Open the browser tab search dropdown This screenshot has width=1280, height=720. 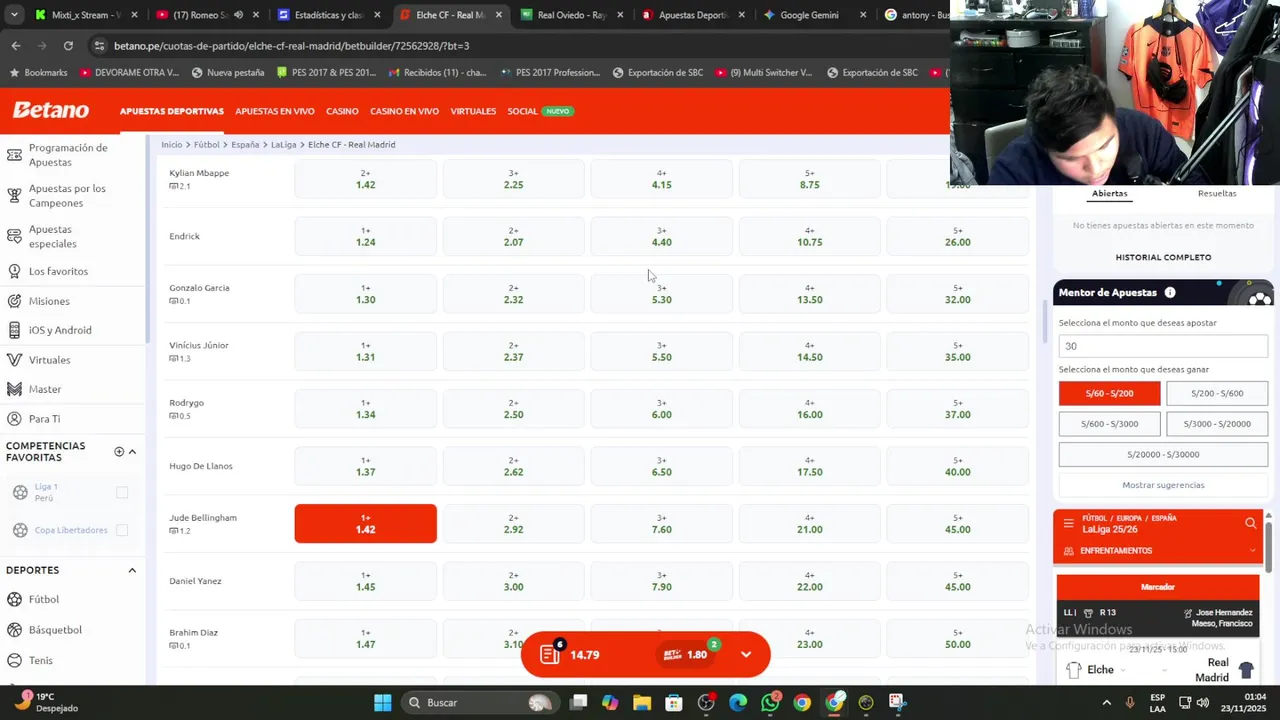(x=14, y=15)
